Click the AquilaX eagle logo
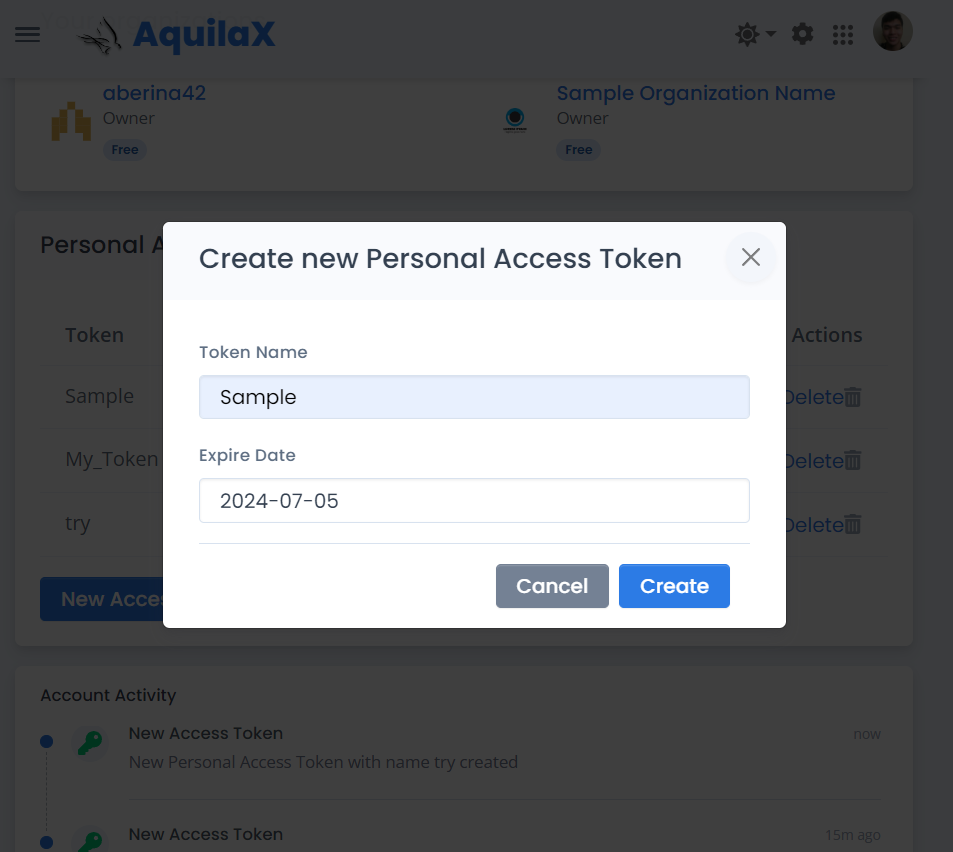Image resolution: width=953 pixels, height=852 pixels. point(103,38)
